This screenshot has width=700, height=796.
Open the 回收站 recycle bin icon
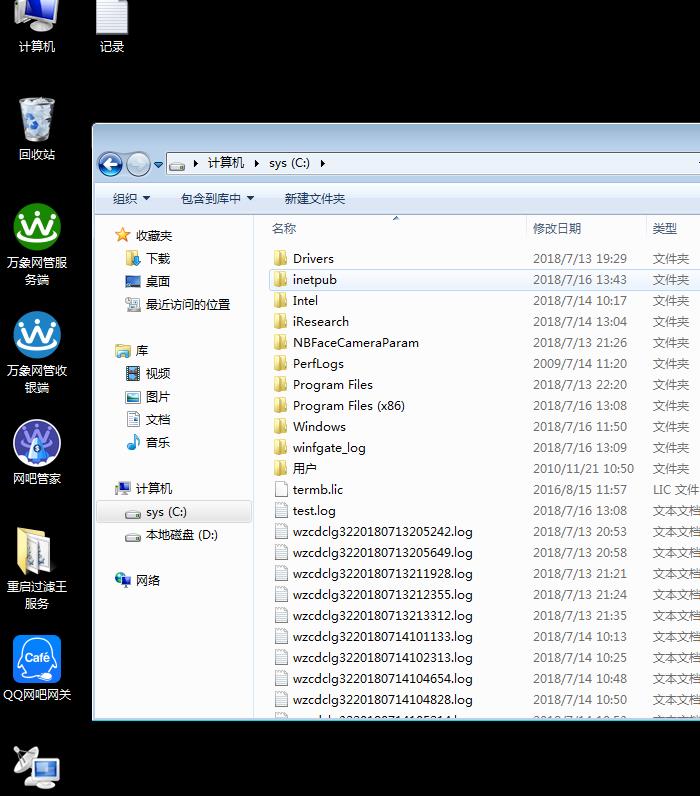click(37, 129)
